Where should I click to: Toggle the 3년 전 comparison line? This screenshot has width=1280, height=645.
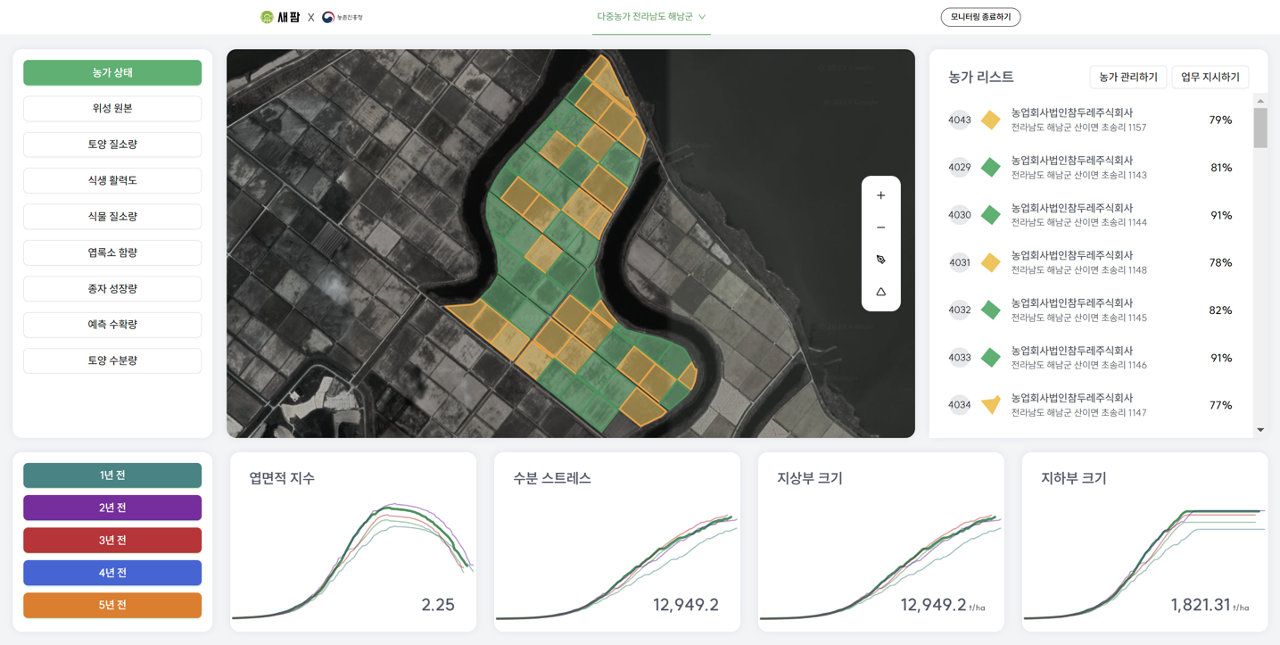(x=112, y=540)
